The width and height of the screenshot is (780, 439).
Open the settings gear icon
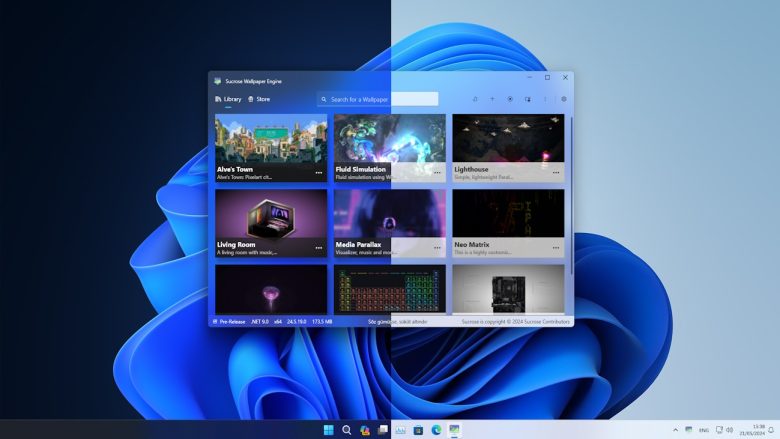[x=563, y=99]
